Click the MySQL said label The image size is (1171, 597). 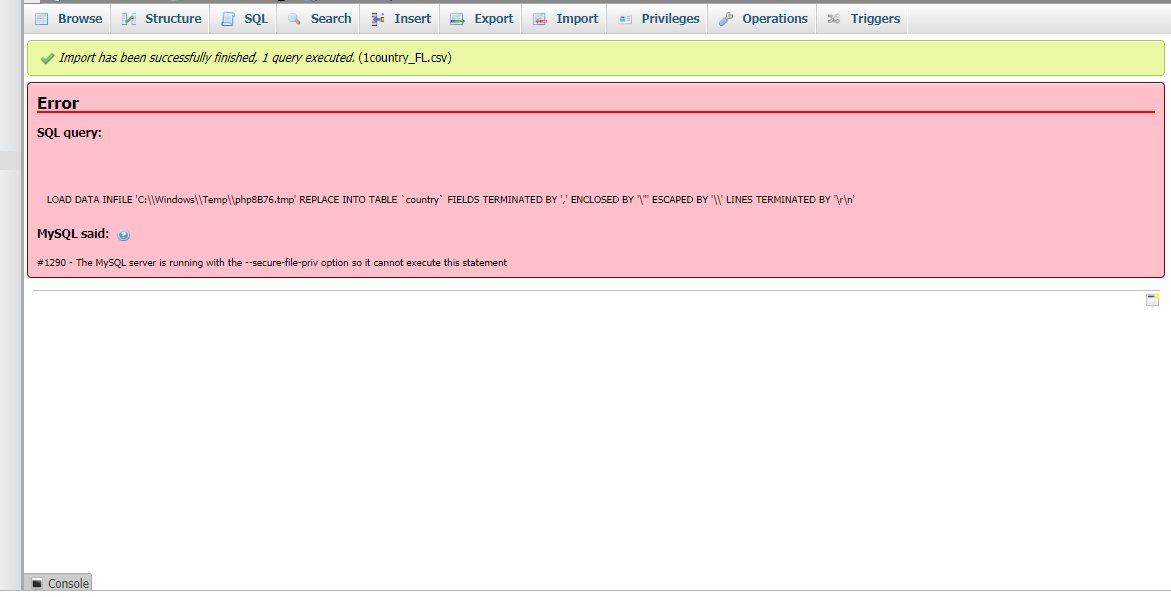[x=72, y=234]
